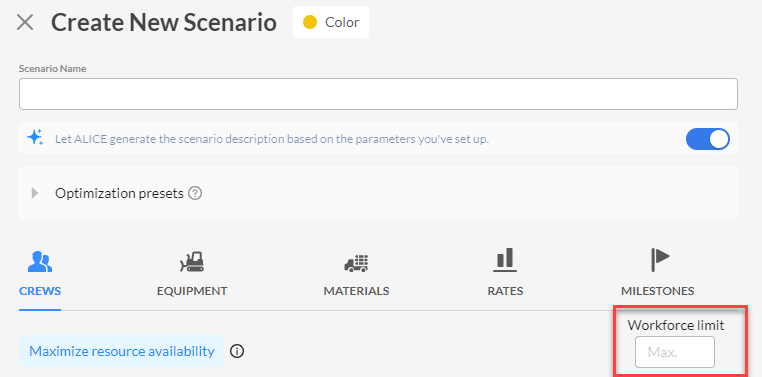The image size is (762, 377).
Task: Select the Equipment bulldozer icon
Action: (192, 261)
